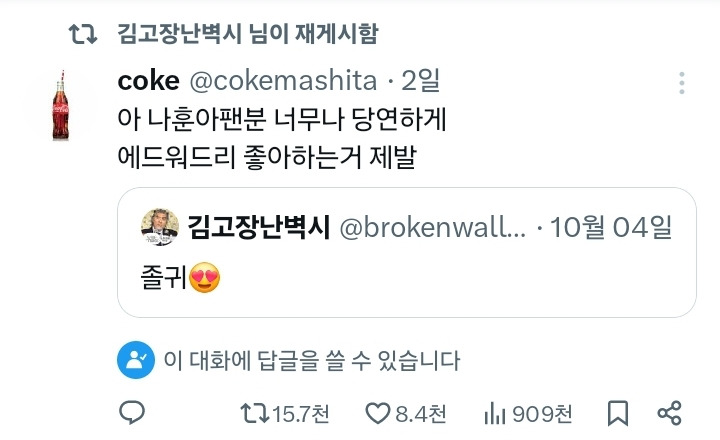
Task: Click the 이 대화에 답글을 쓸 수 있습니다 notice
Action: [x=311, y=360]
